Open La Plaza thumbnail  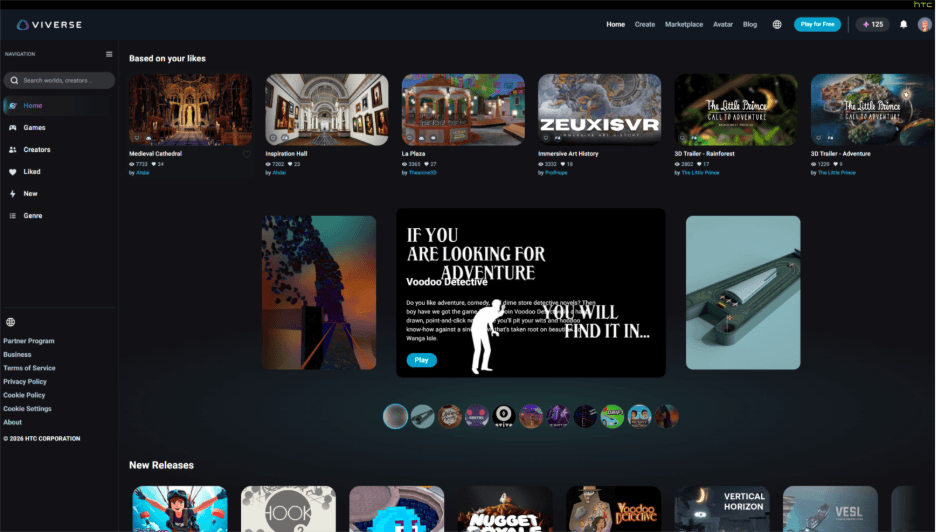pos(463,109)
